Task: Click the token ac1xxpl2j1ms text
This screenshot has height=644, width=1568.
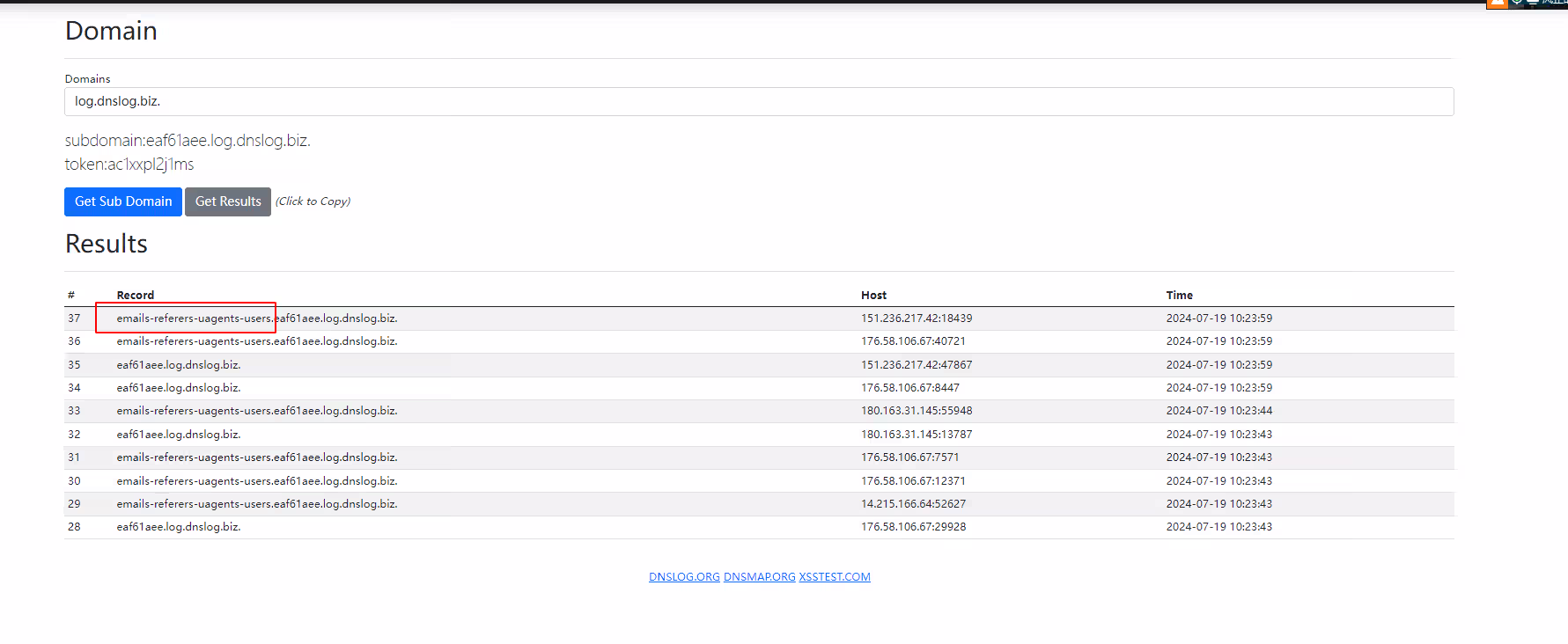Action: 129,165
